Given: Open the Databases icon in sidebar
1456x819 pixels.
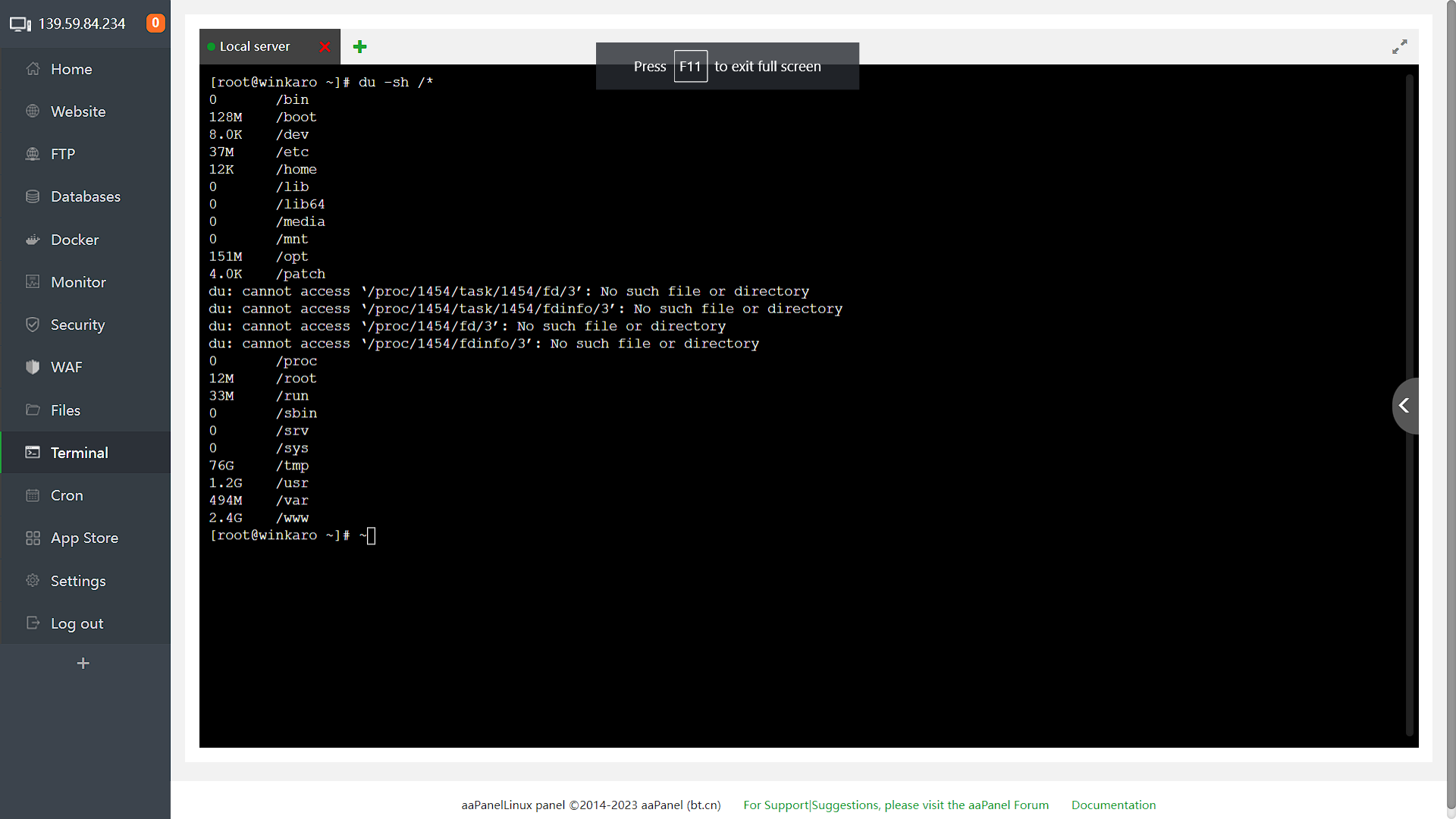Looking at the screenshot, I should (x=33, y=196).
